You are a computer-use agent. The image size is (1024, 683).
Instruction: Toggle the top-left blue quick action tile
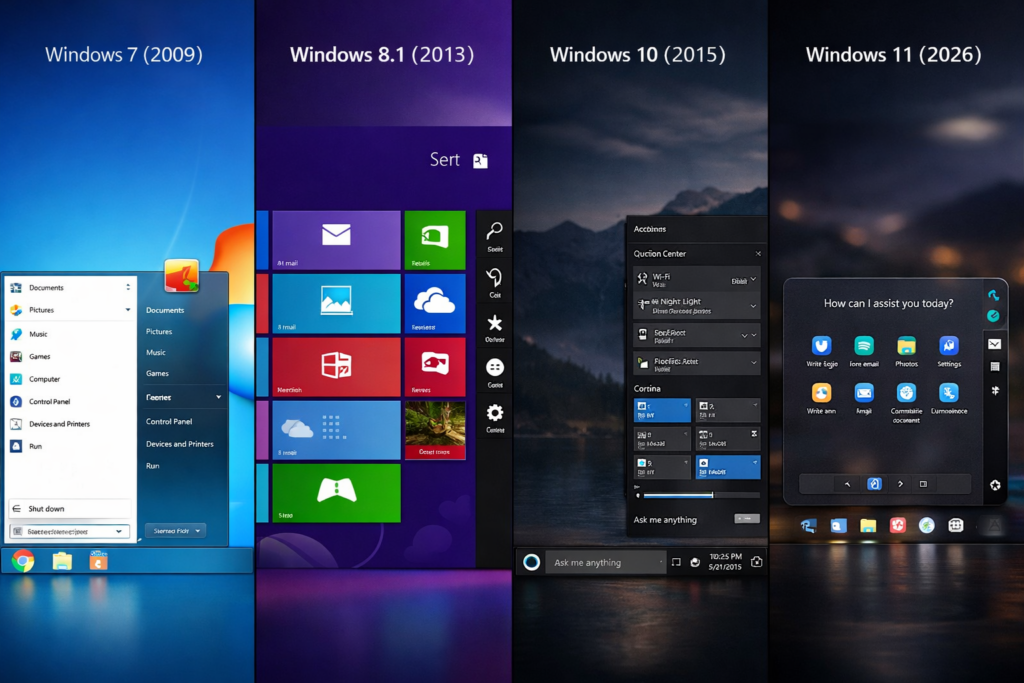point(662,410)
